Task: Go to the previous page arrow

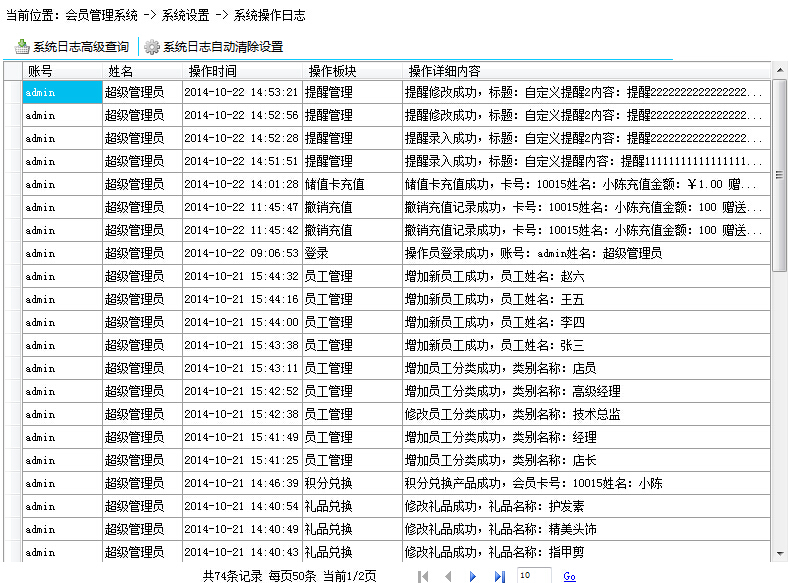Action: click(448, 576)
